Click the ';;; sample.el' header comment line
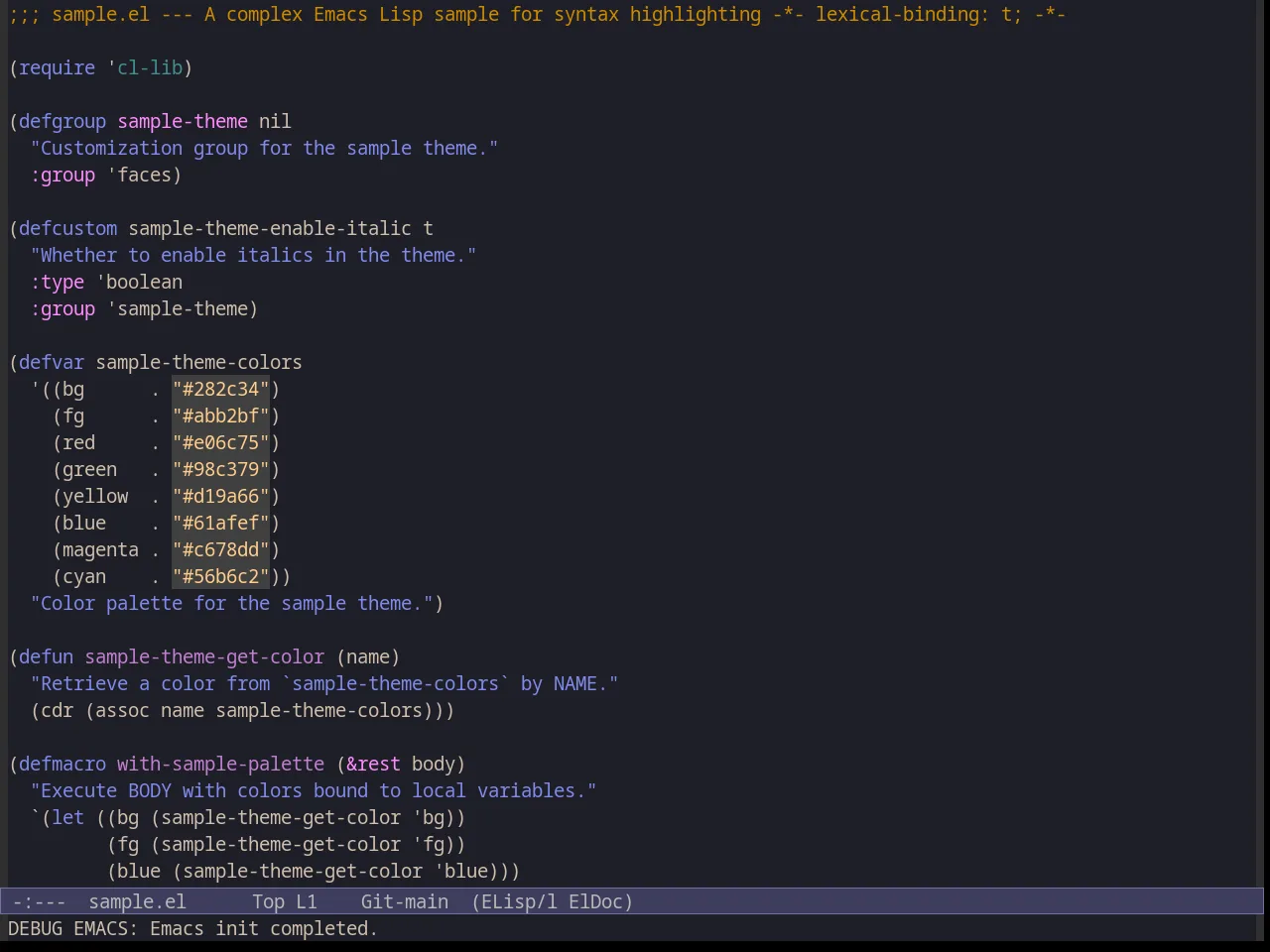 click(537, 14)
